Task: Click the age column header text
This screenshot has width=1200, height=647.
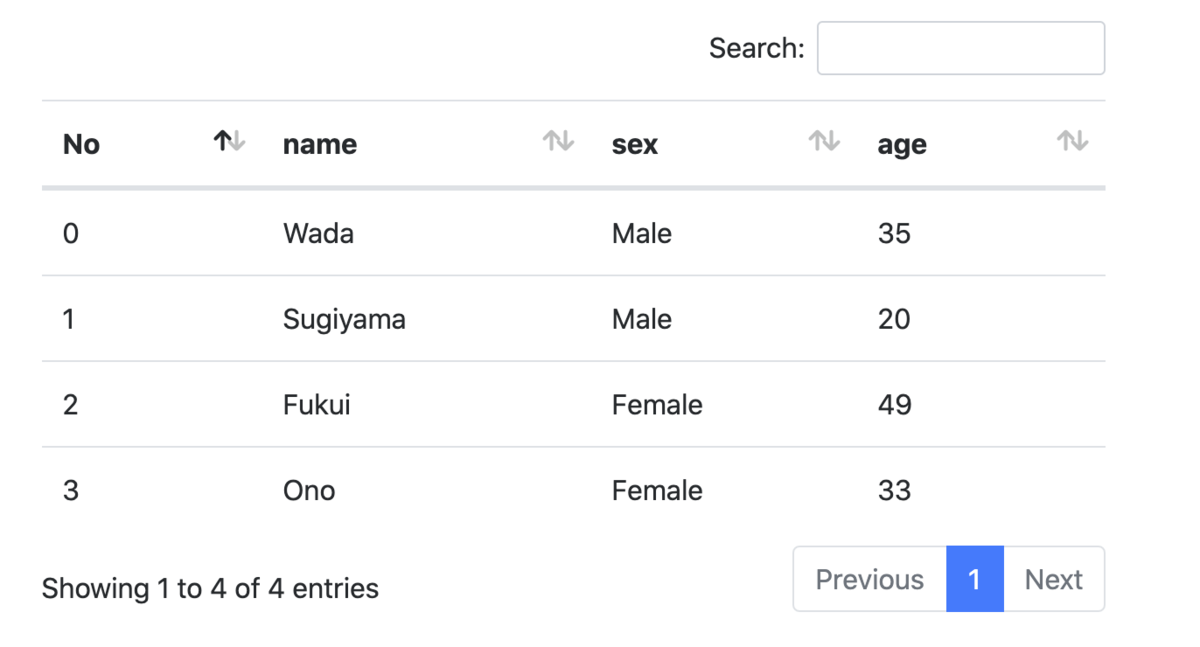Action: pos(902,146)
